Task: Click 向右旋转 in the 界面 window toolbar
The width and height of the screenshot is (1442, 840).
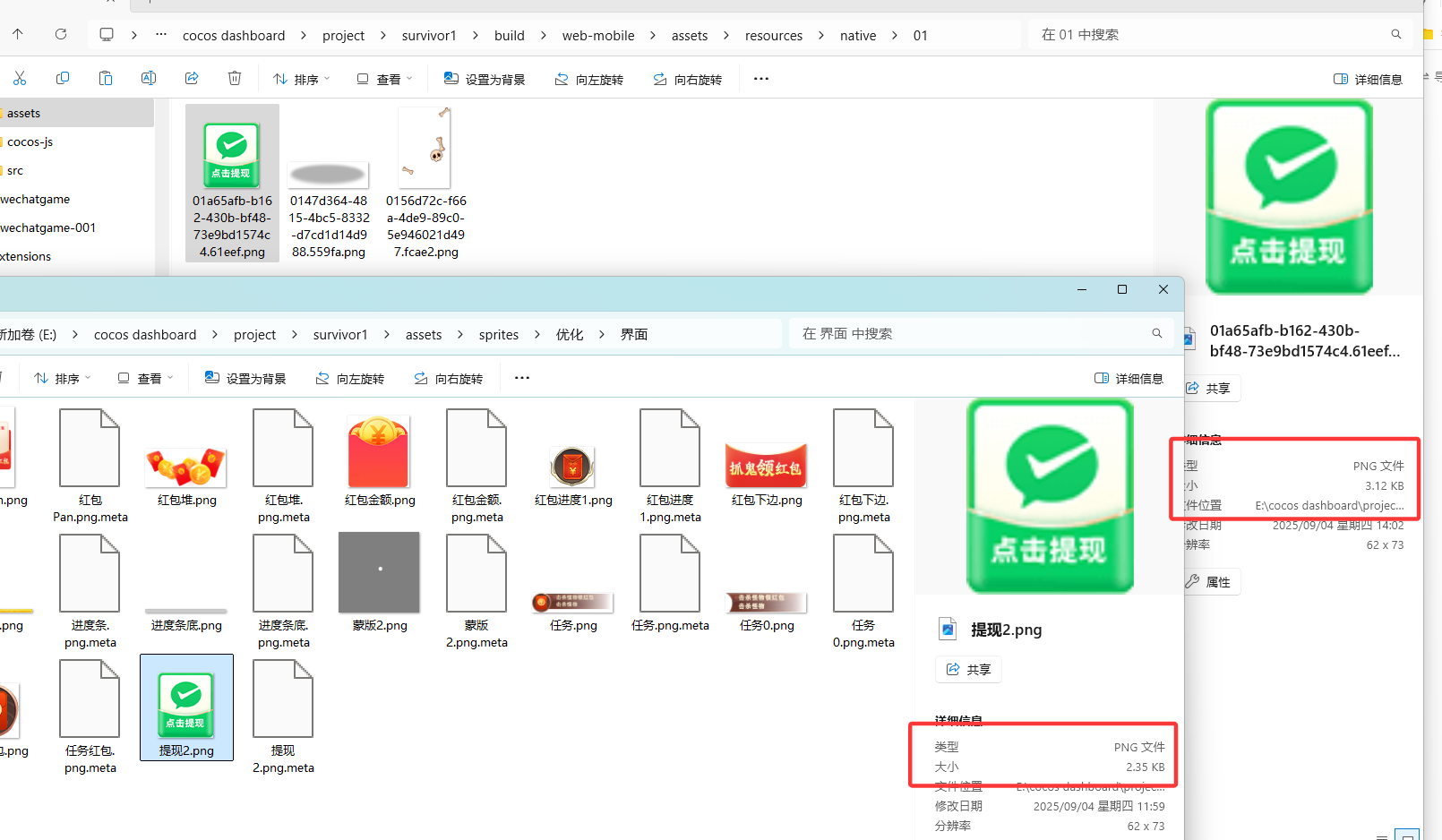Action: pos(449,379)
